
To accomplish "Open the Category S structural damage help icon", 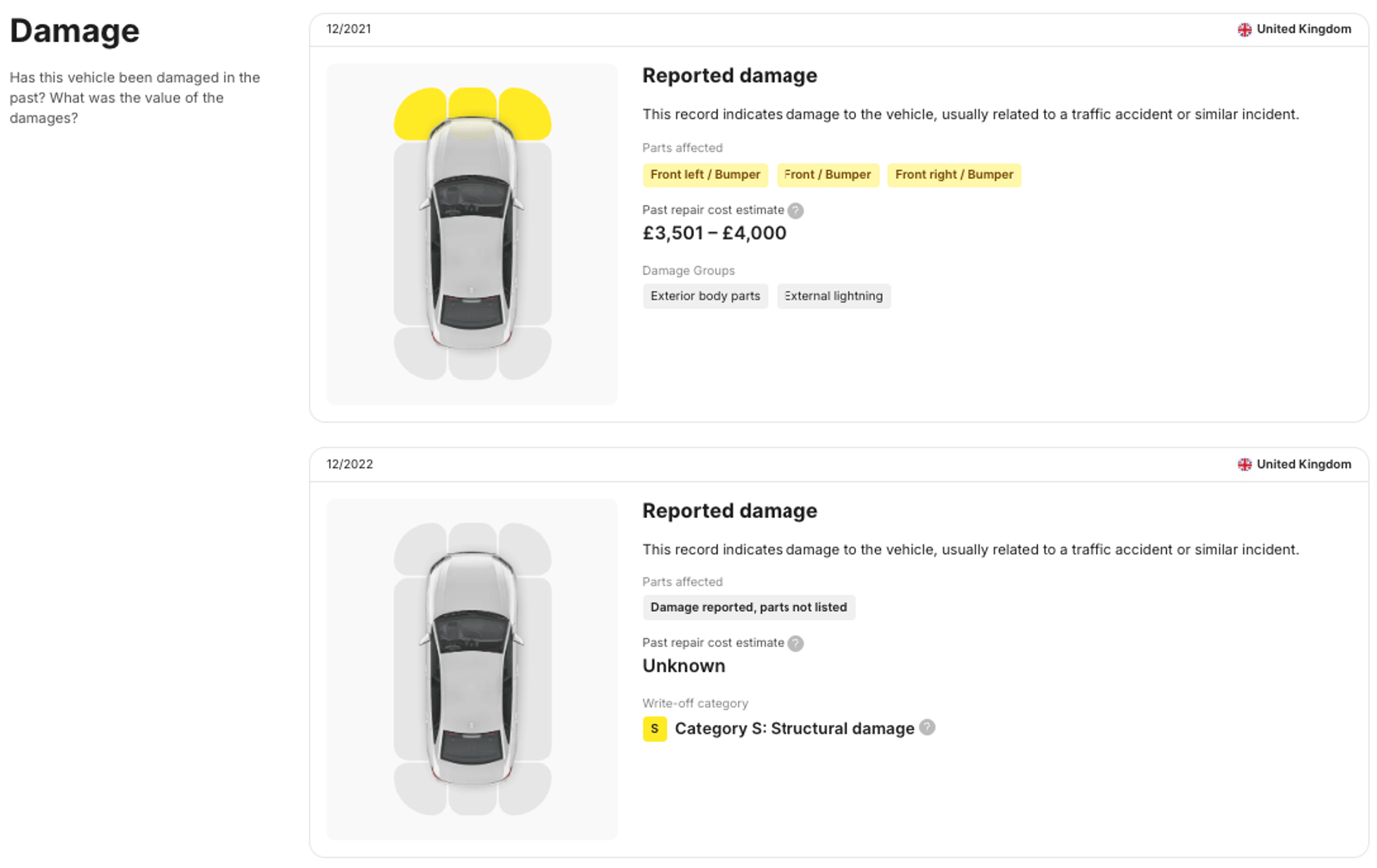I will point(927,727).
